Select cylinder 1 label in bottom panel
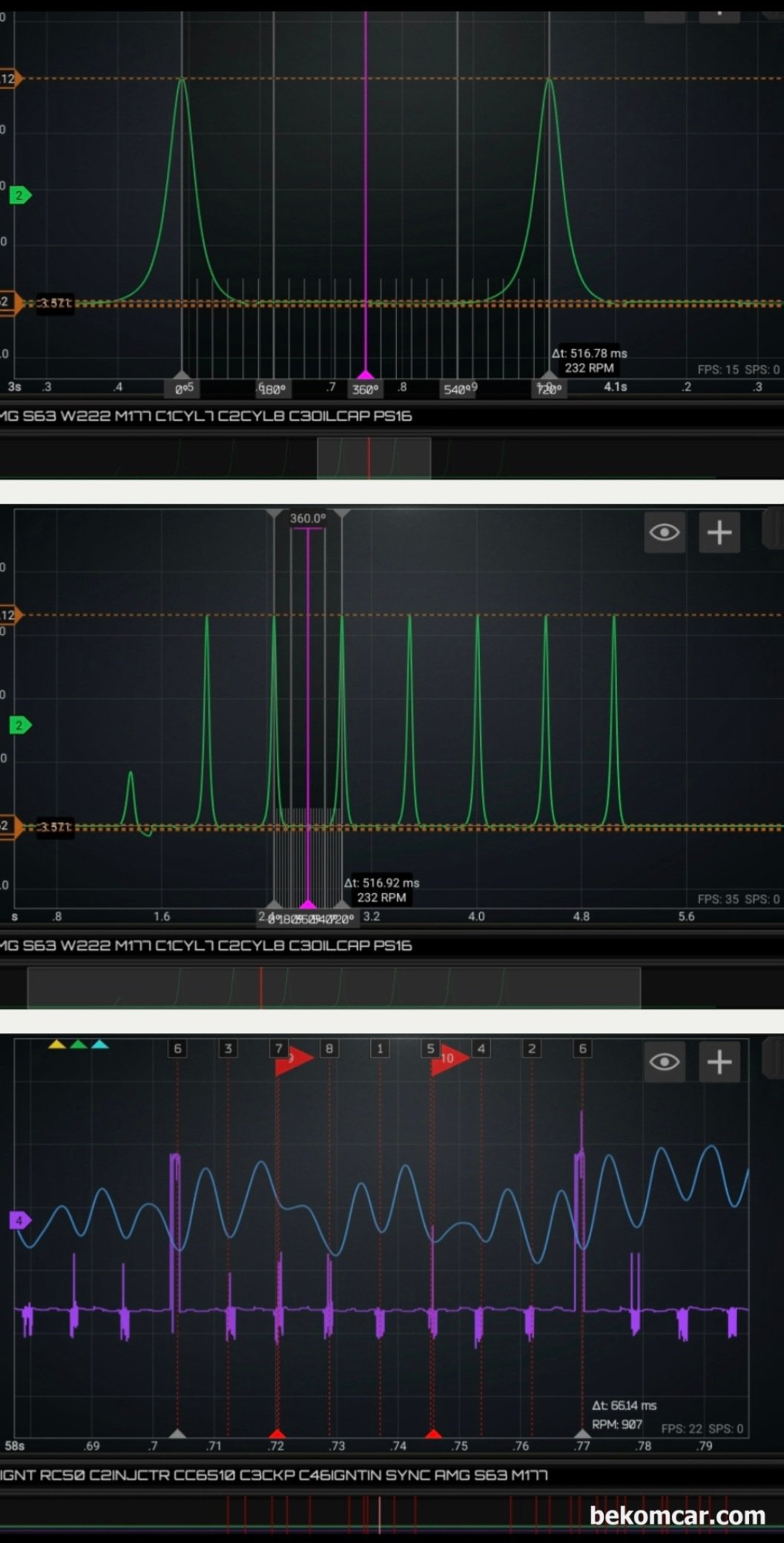The width and height of the screenshot is (784, 1543). 380,1049
